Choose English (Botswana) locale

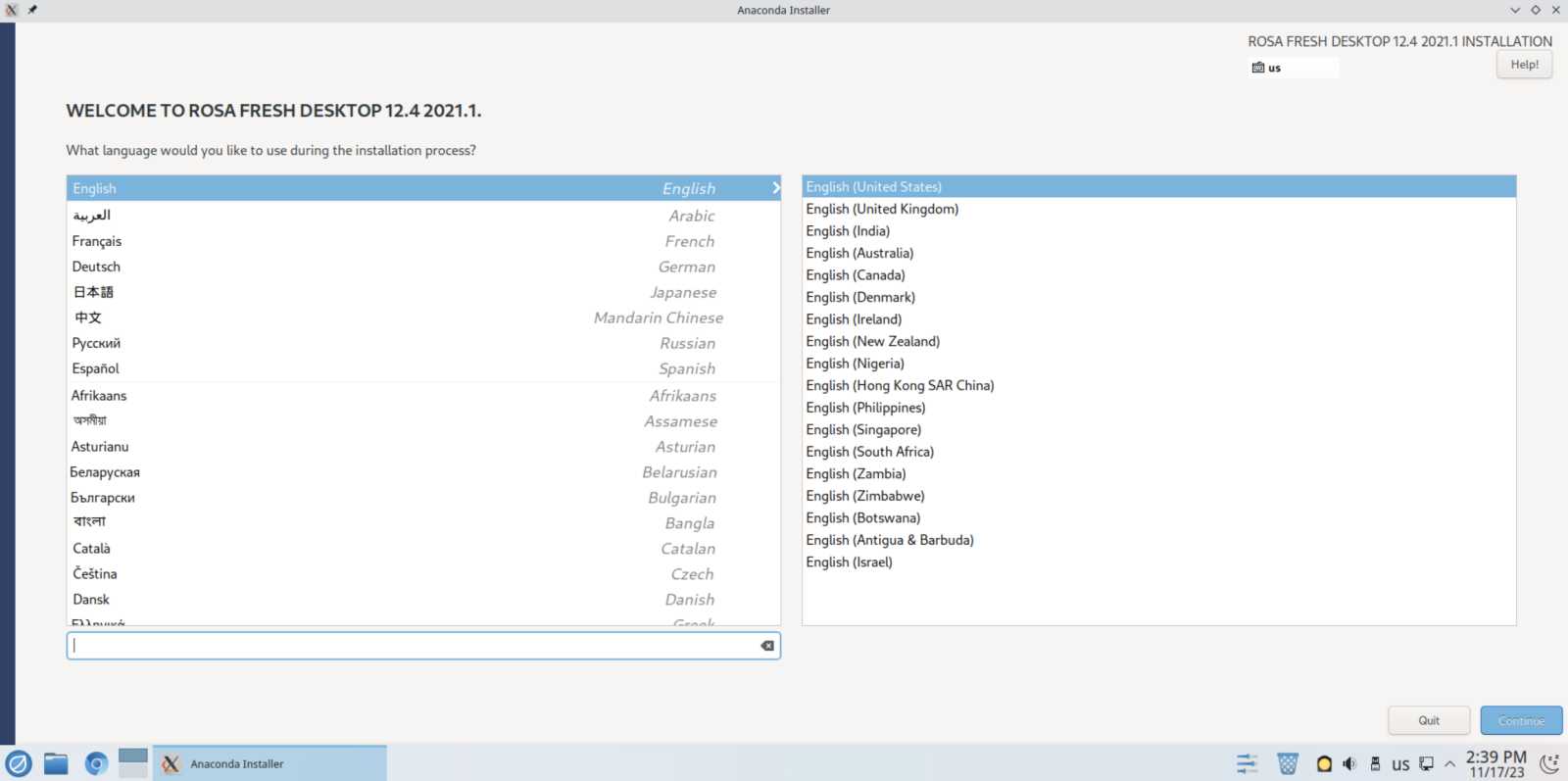tap(1158, 517)
